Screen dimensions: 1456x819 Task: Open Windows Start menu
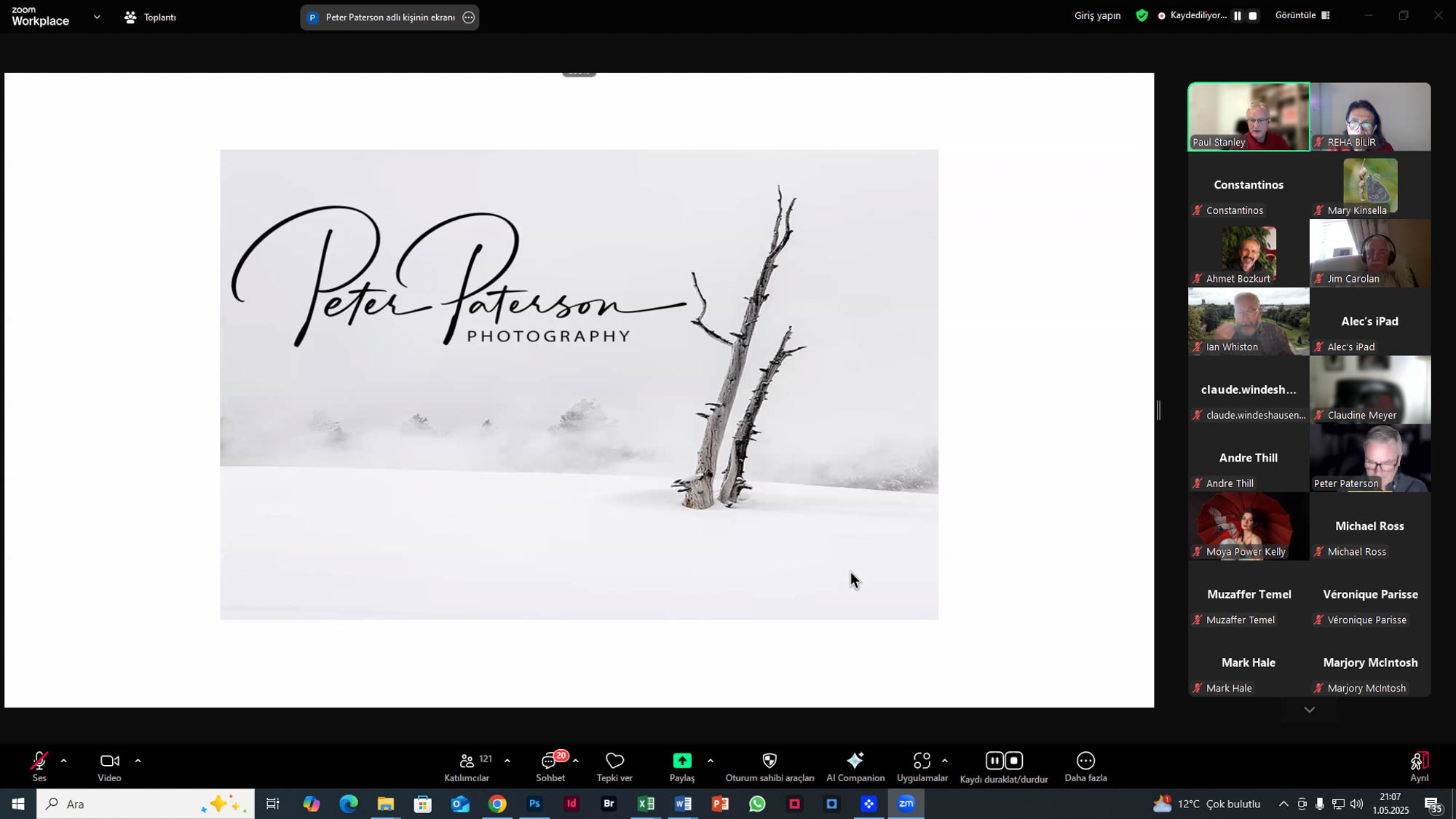pos(18,804)
